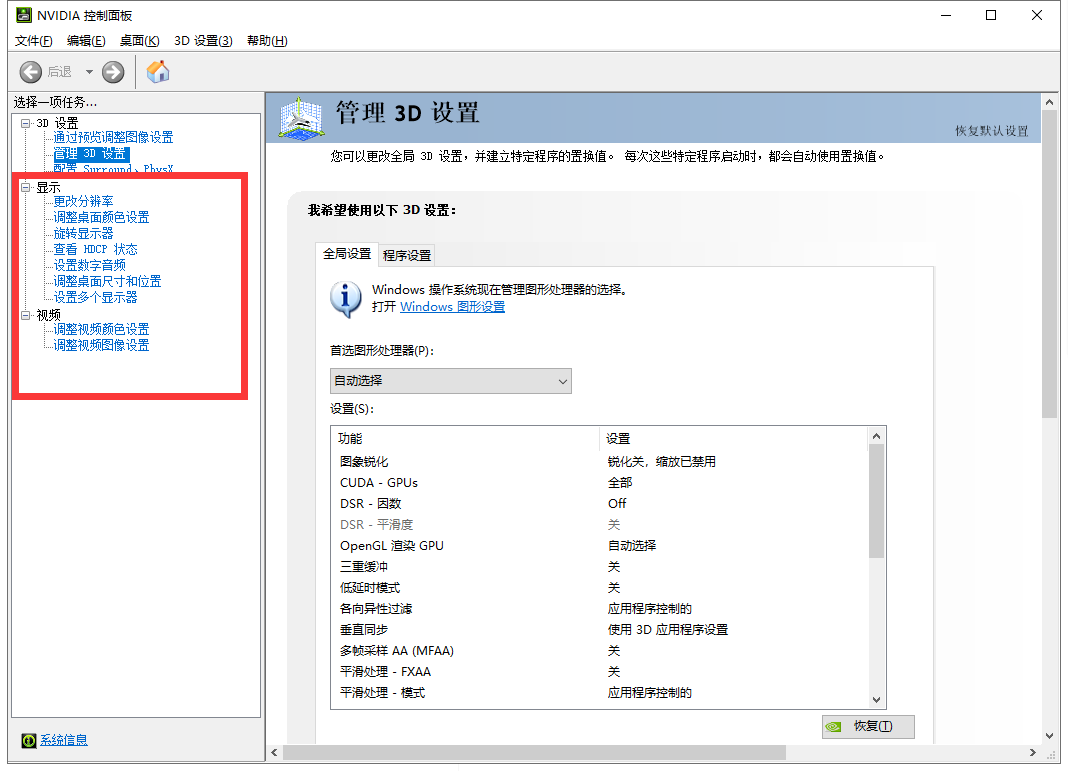
Task: Open the Back history dropdown arrow
Action: pyautogui.click(x=89, y=72)
